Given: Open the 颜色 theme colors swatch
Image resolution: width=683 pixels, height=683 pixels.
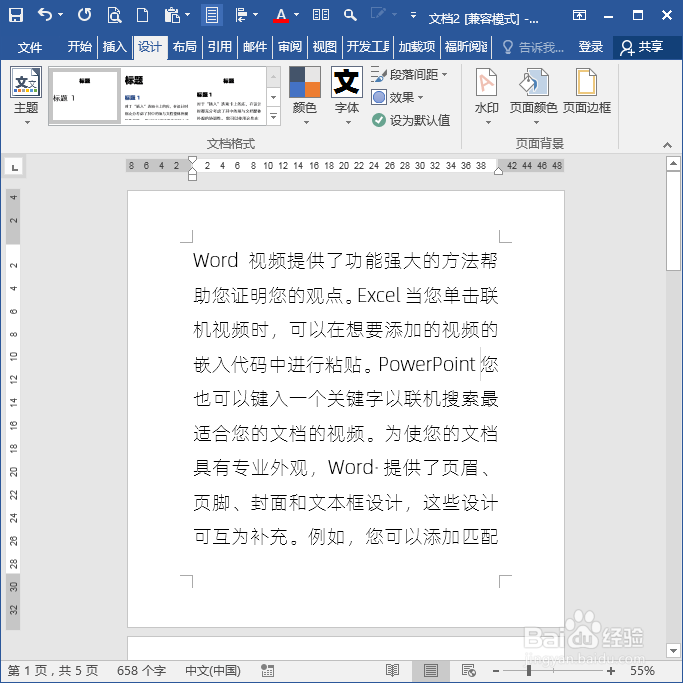Looking at the screenshot, I should point(305,96).
